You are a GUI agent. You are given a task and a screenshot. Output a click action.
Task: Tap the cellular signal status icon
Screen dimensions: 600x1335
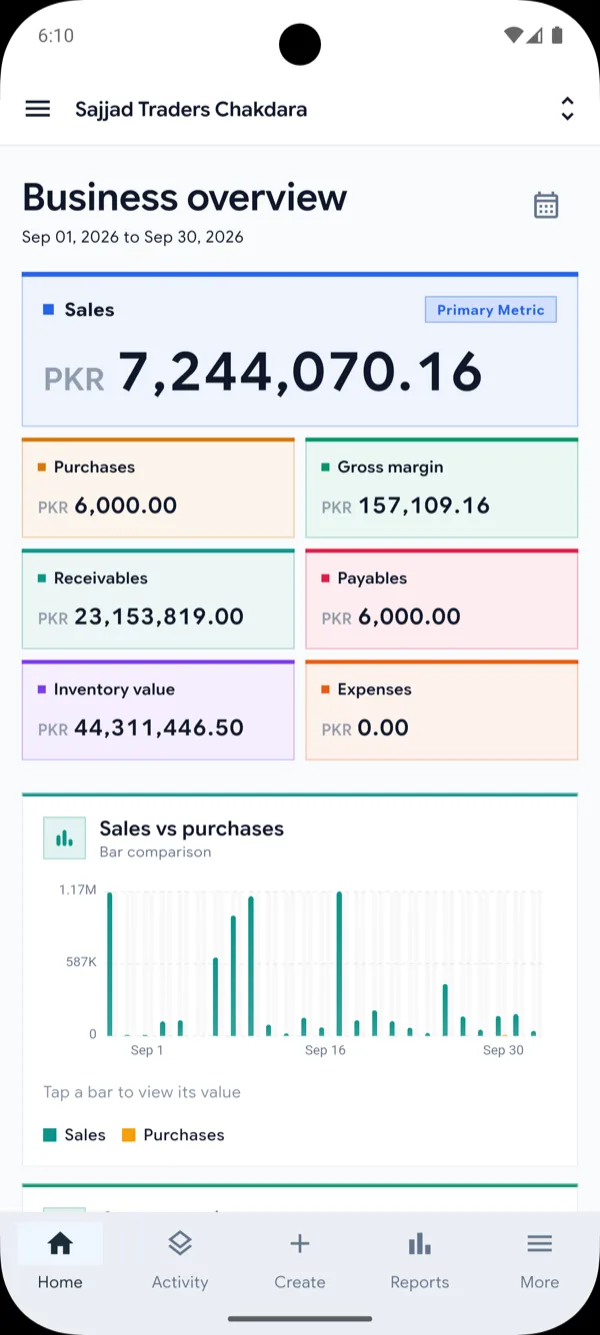(535, 35)
